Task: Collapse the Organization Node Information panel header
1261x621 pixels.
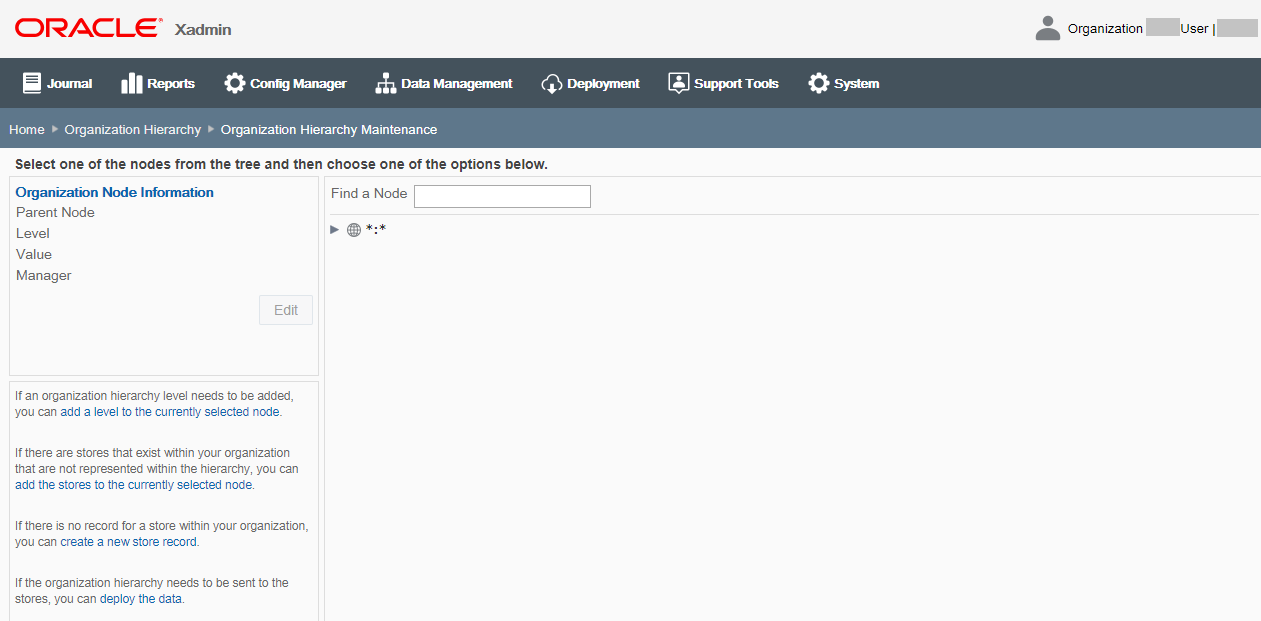Action: pyautogui.click(x=114, y=192)
